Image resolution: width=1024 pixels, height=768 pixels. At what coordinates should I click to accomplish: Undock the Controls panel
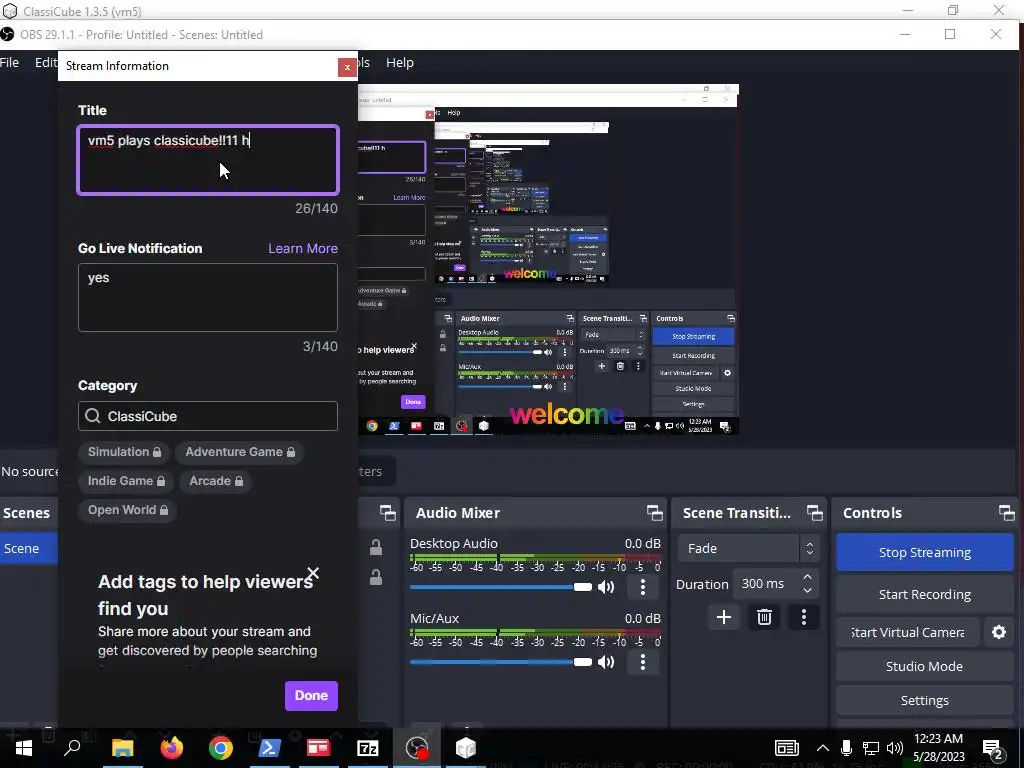(x=1006, y=513)
